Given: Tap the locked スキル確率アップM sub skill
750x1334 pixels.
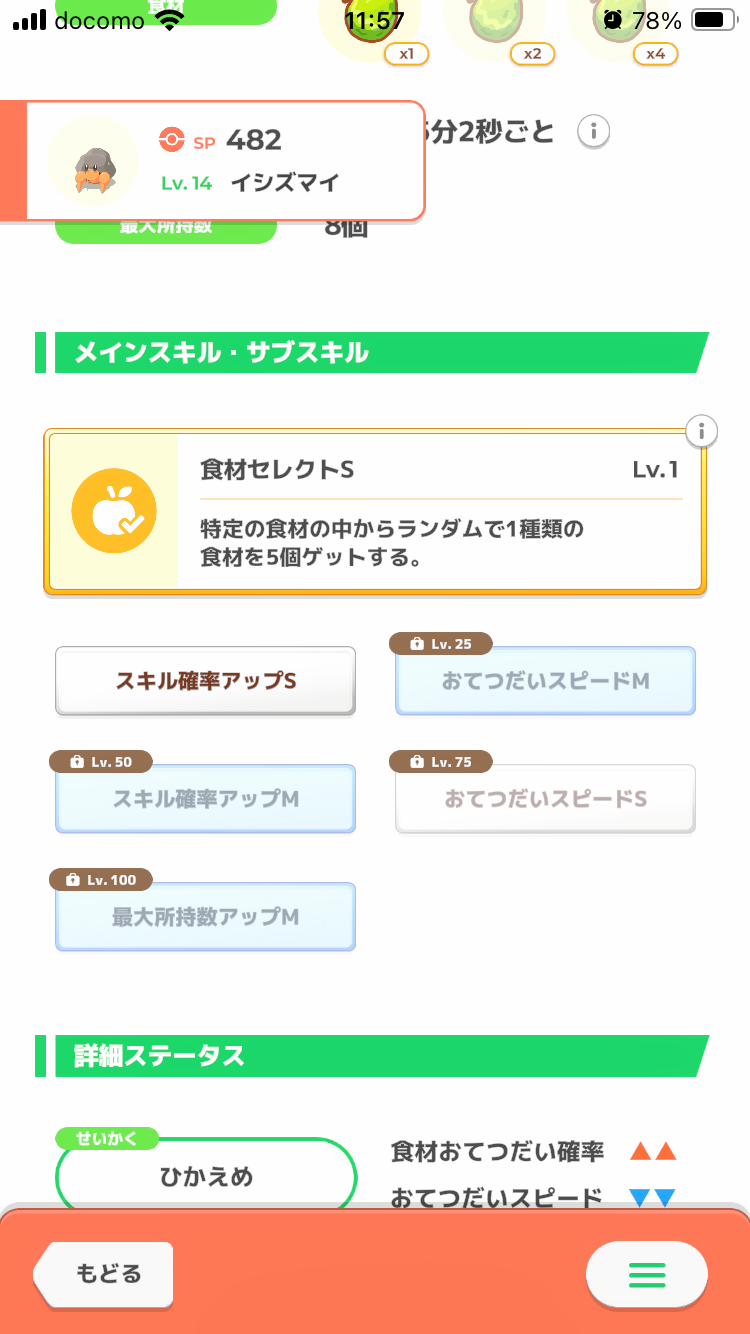Looking at the screenshot, I should pyautogui.click(x=205, y=799).
